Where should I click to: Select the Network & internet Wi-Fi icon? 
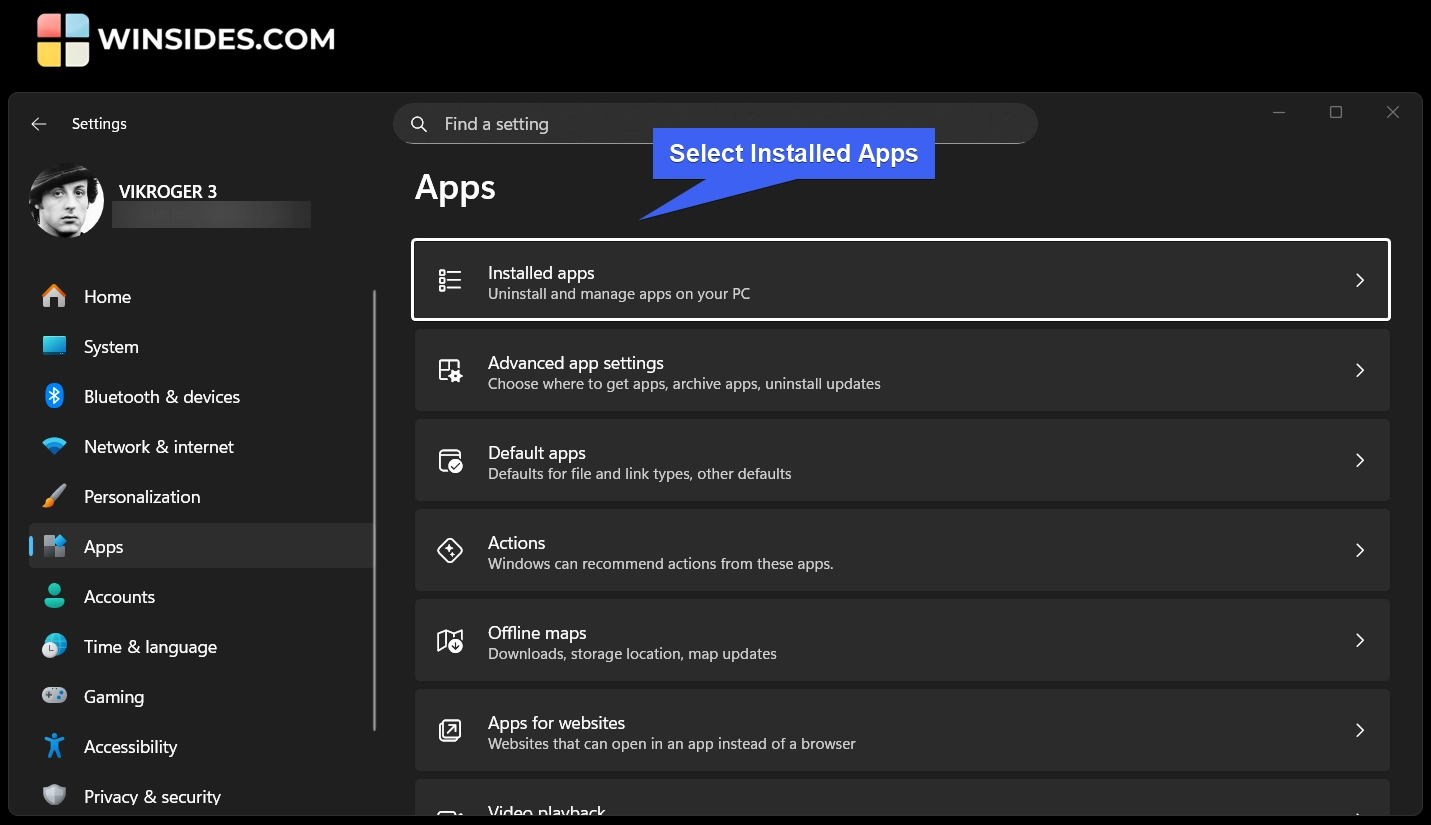click(x=54, y=446)
